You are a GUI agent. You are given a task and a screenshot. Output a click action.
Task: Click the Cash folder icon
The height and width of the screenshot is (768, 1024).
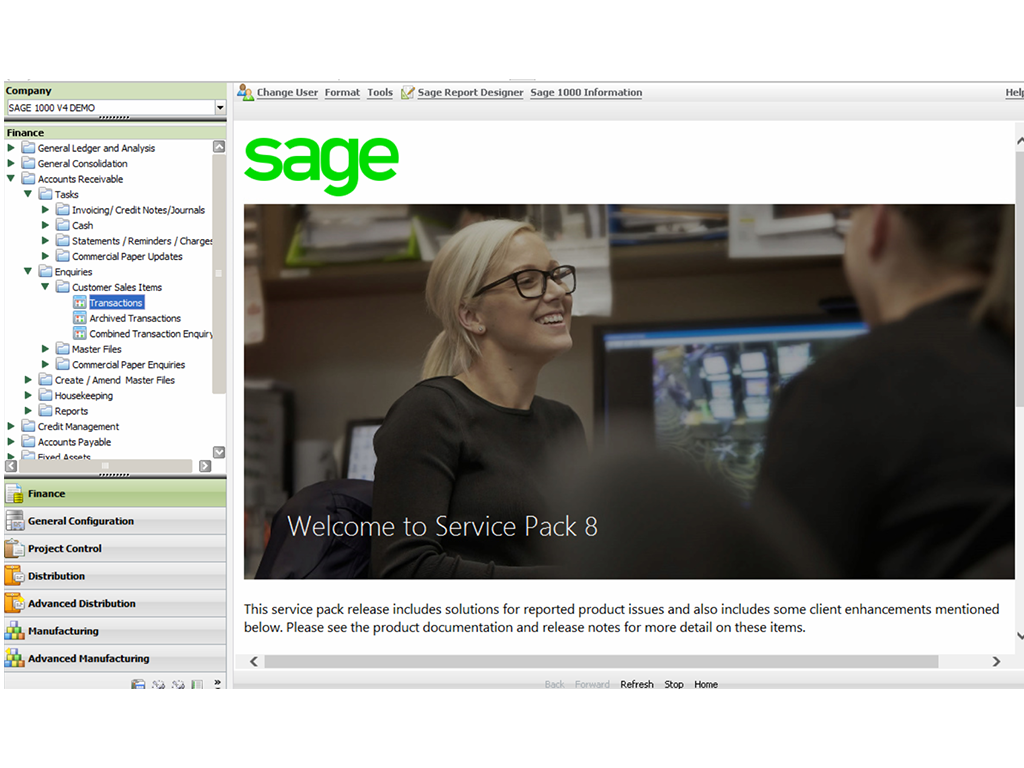pos(63,225)
